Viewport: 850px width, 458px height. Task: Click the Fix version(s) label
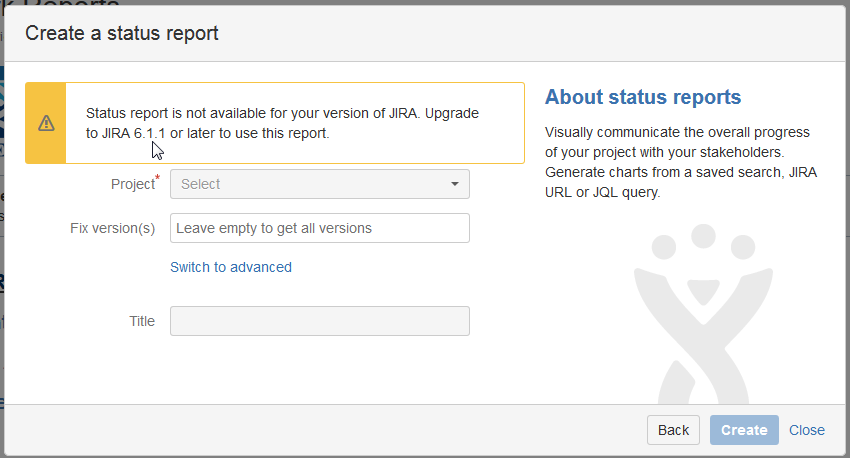click(x=113, y=228)
